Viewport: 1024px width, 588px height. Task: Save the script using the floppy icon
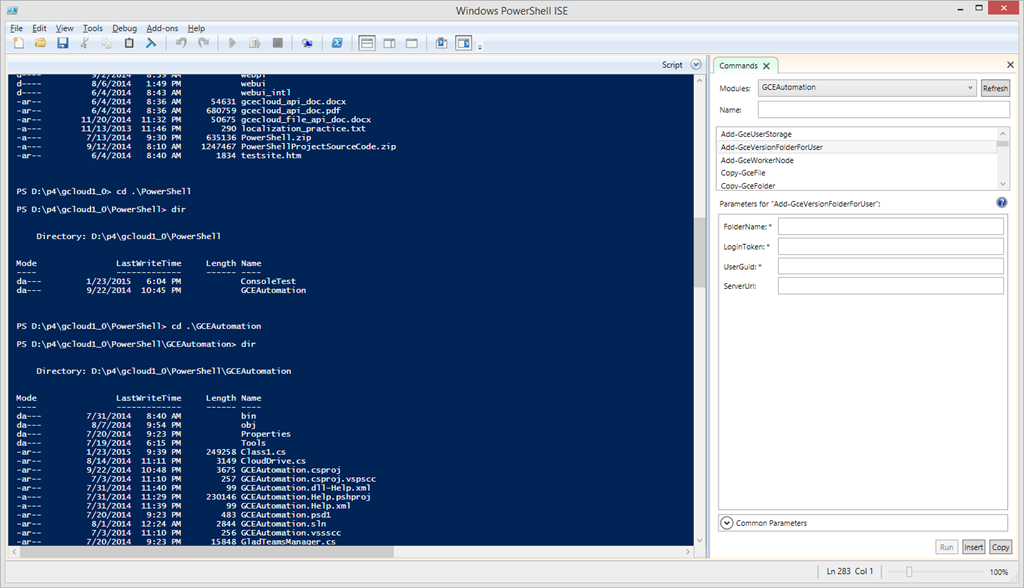coord(62,44)
